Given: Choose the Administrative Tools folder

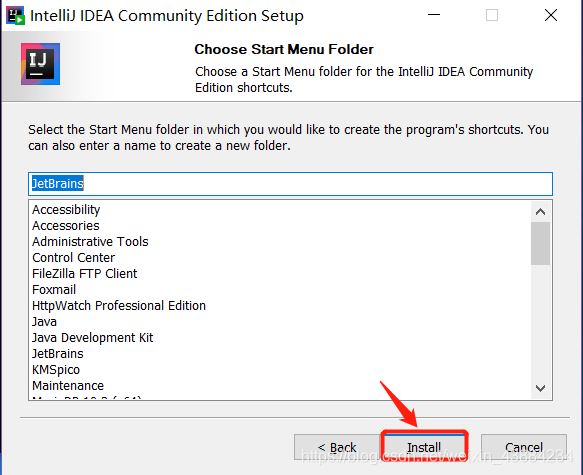Looking at the screenshot, I should pos(90,242).
